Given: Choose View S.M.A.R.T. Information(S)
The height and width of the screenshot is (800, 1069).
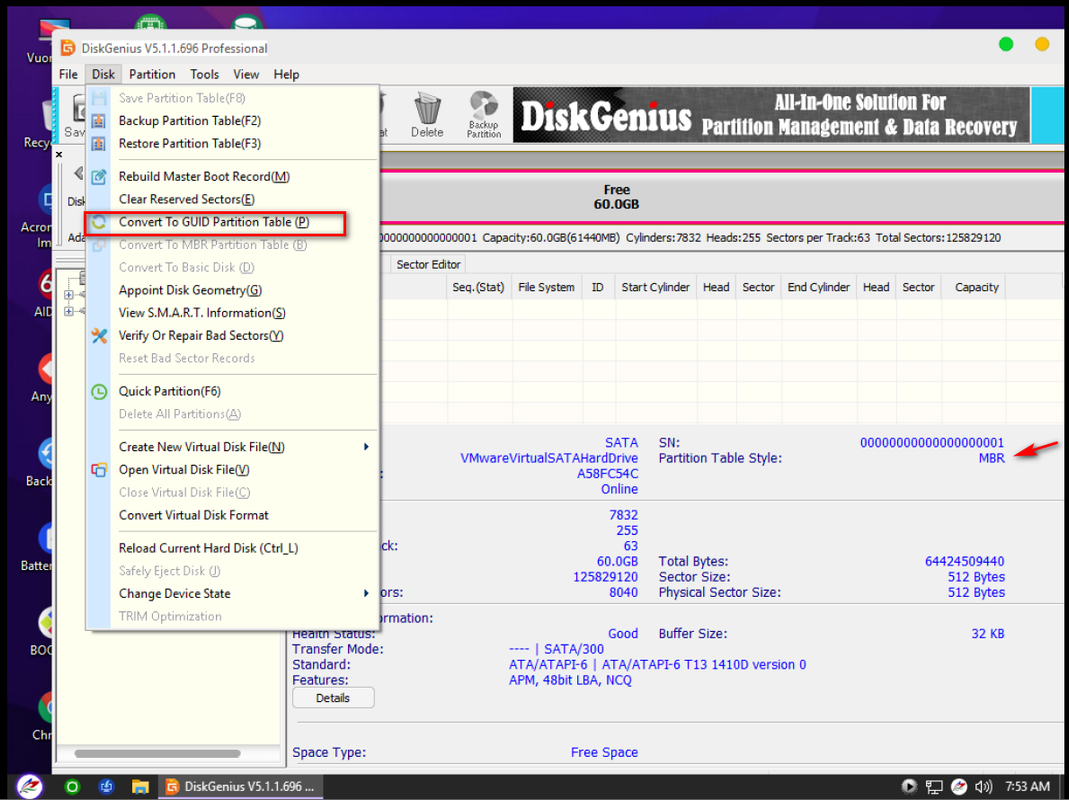Looking at the screenshot, I should coord(202,313).
